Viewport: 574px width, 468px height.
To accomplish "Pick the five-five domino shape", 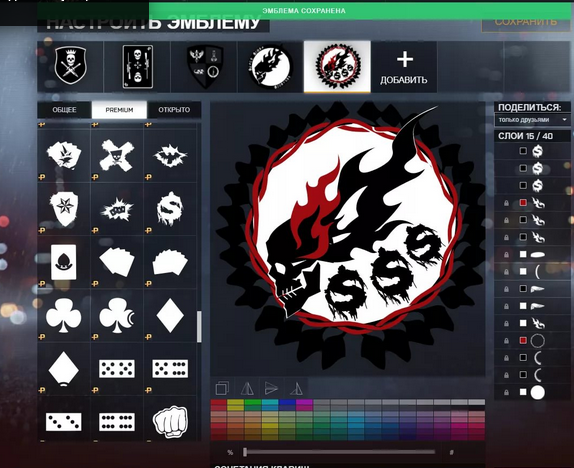I will [x=117, y=368].
